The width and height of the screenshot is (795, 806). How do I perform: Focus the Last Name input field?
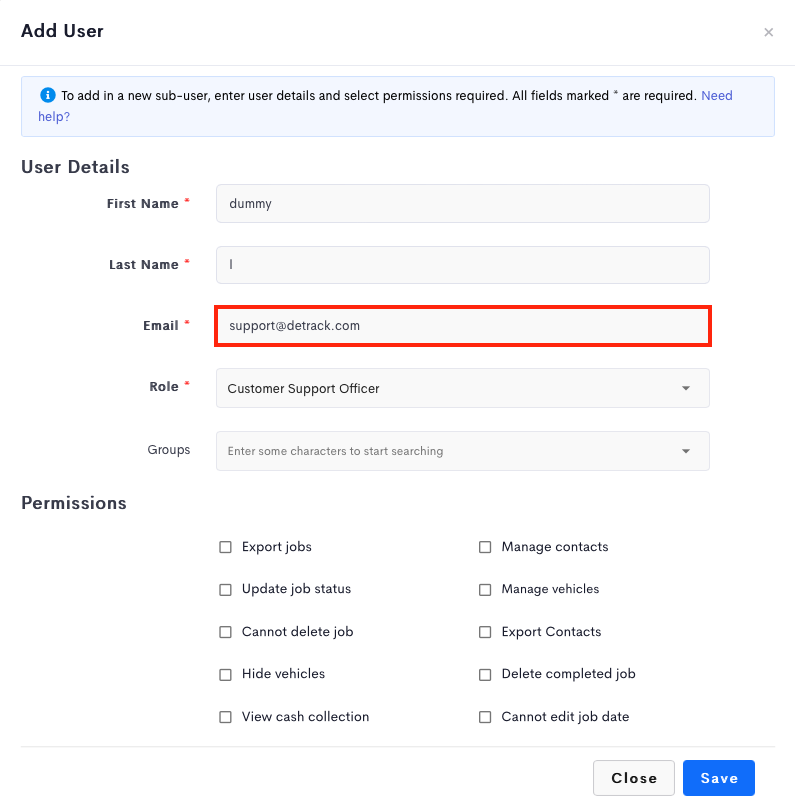click(463, 265)
